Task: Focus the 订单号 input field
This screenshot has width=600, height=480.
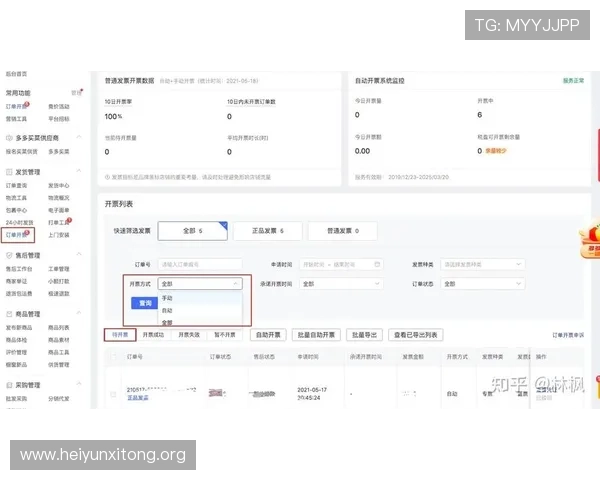Action: (200, 264)
